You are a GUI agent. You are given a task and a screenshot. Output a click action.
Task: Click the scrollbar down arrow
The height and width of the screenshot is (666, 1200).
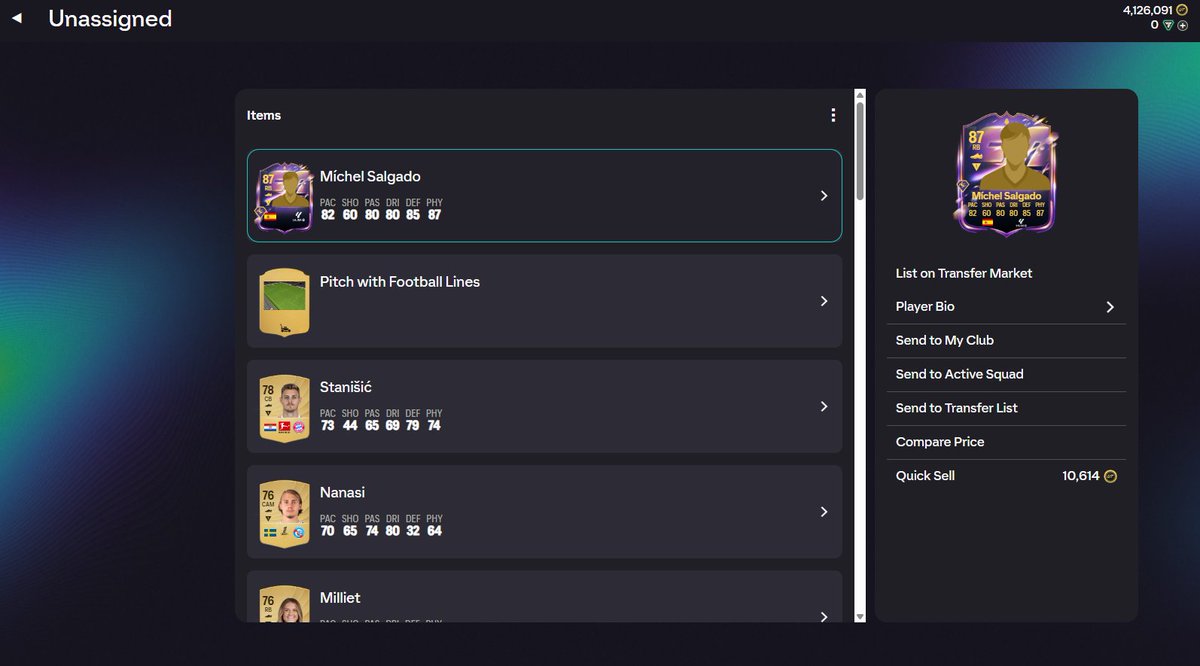point(860,616)
